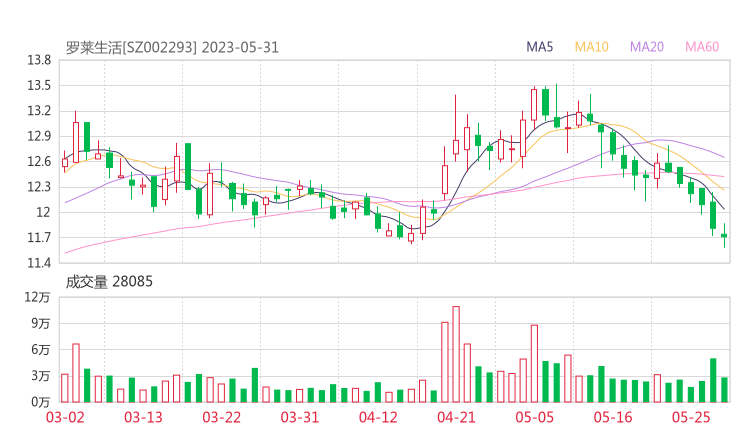Click the 13.8 price axis label
The height and width of the screenshot is (440, 740).
coord(39,60)
